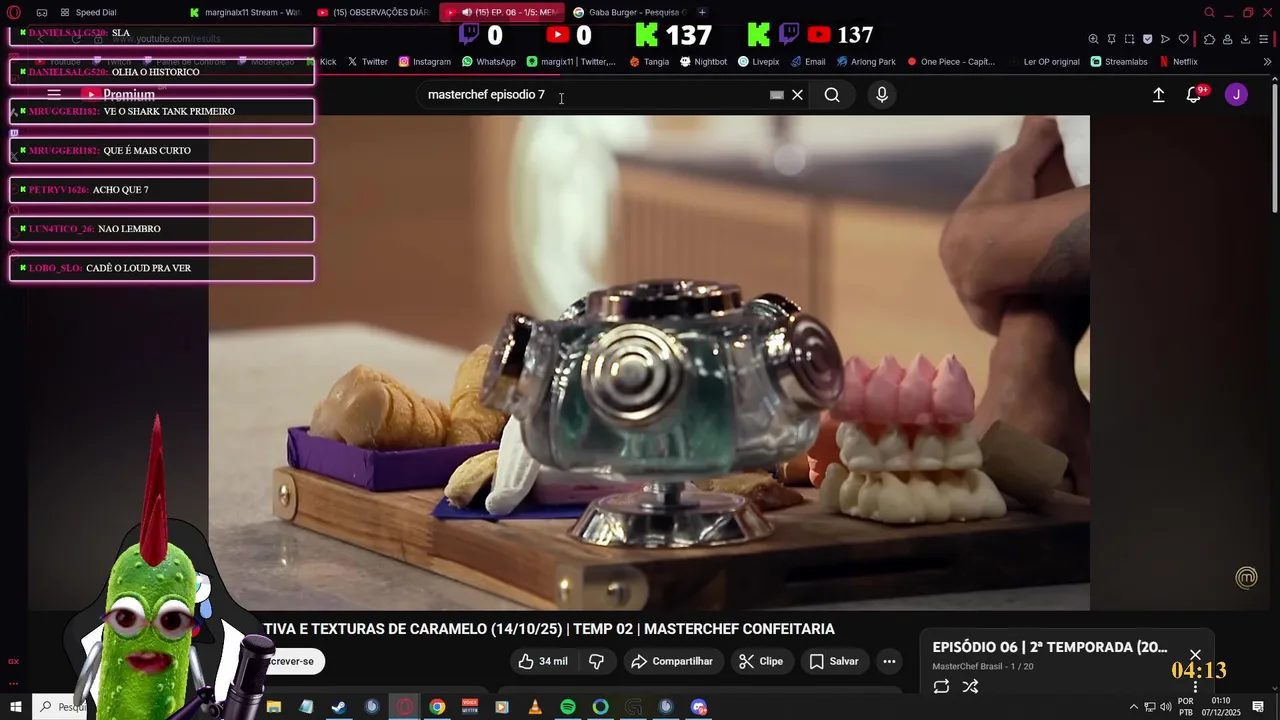Open playlist options three-dot menu

coord(1195,688)
